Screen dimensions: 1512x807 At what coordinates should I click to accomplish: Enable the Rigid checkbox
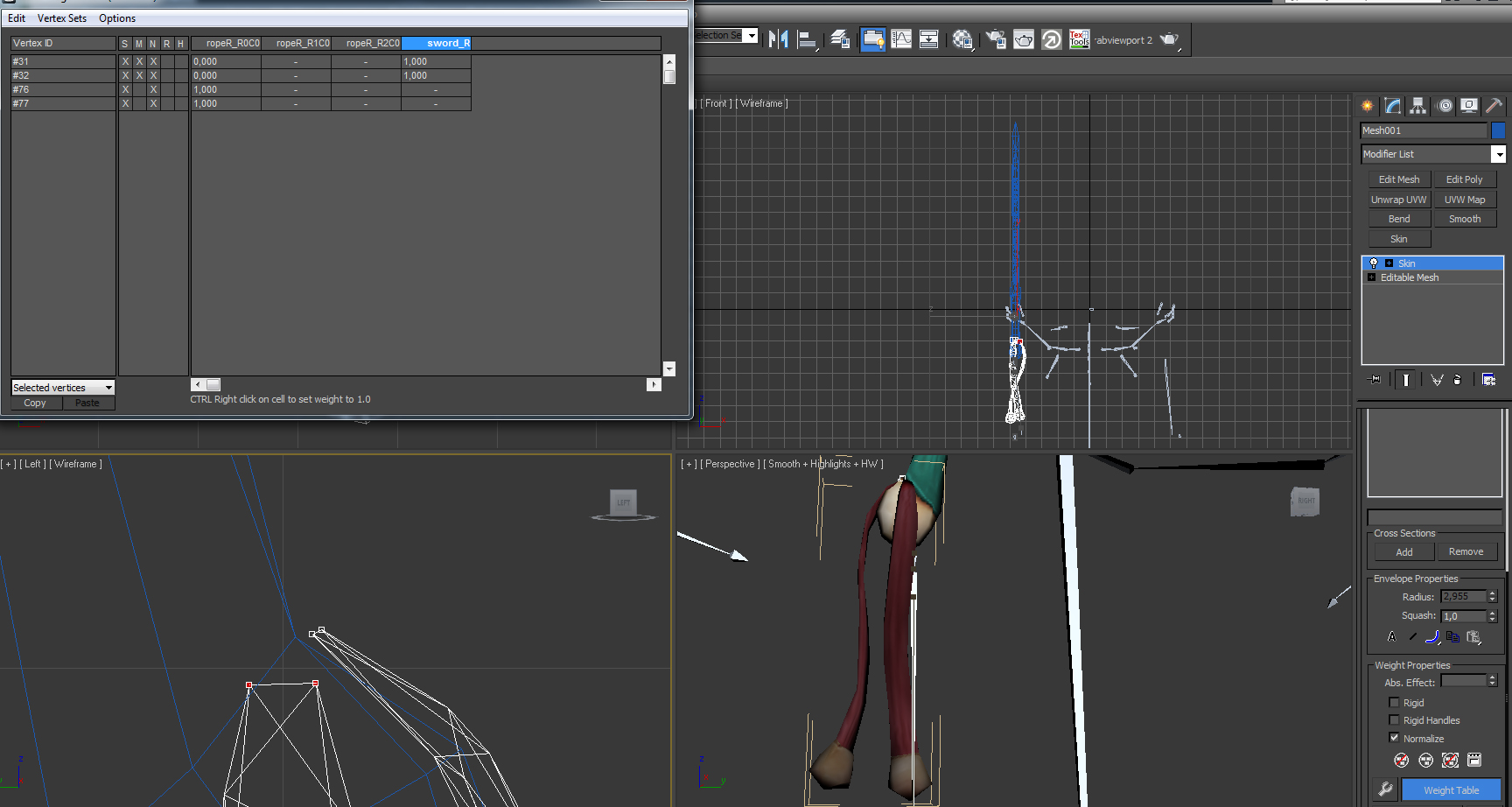[x=1394, y=703]
